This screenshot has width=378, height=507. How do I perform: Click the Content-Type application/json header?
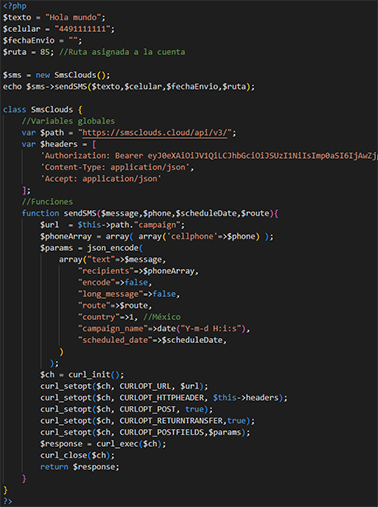[x=117, y=167]
